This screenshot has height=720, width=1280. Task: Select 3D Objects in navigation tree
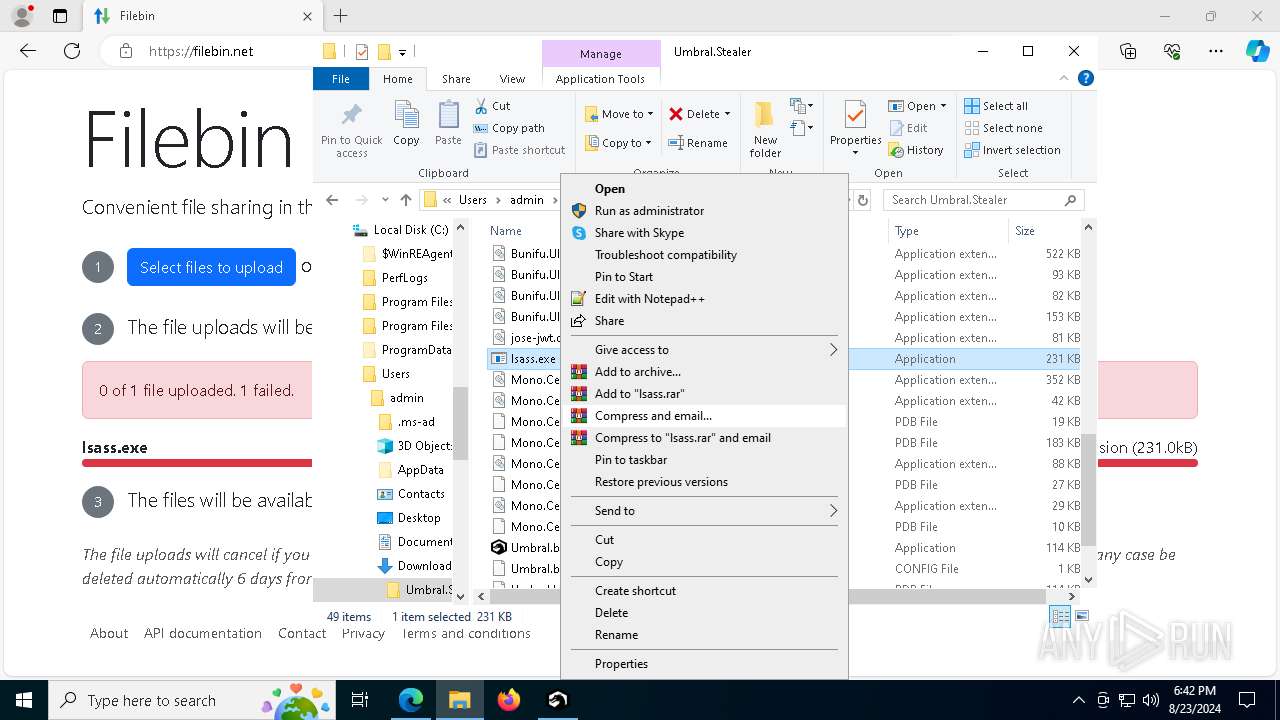[x=414, y=446]
